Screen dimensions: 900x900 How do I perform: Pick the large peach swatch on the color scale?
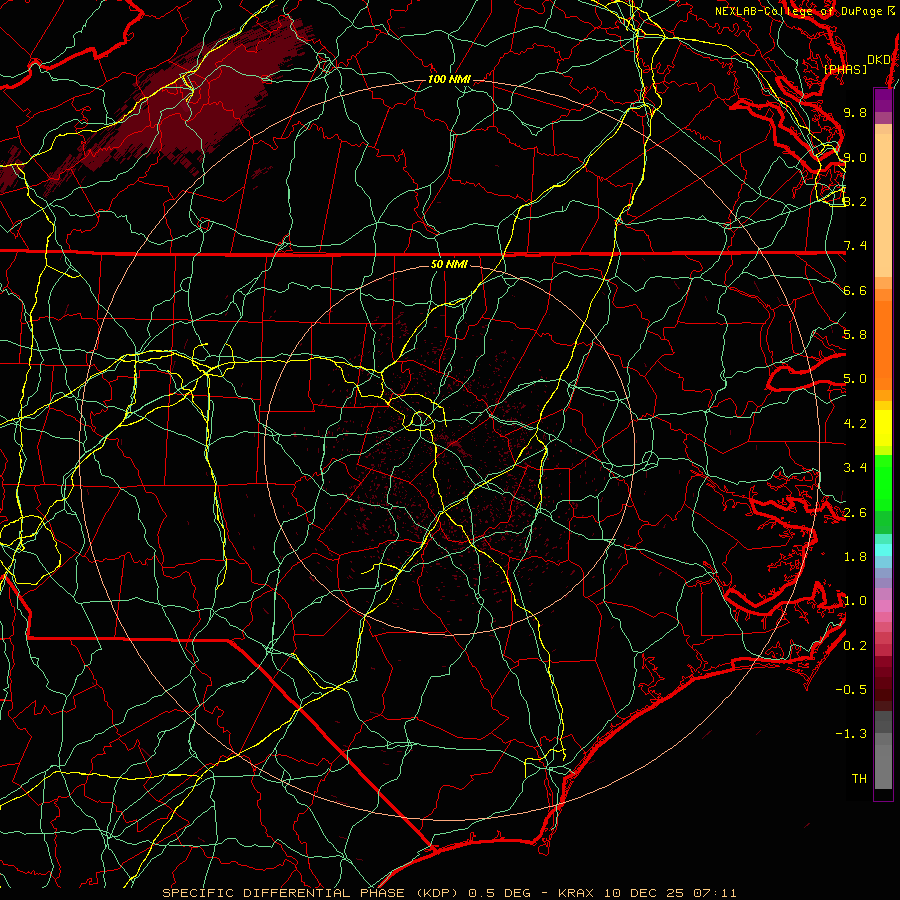click(x=883, y=205)
